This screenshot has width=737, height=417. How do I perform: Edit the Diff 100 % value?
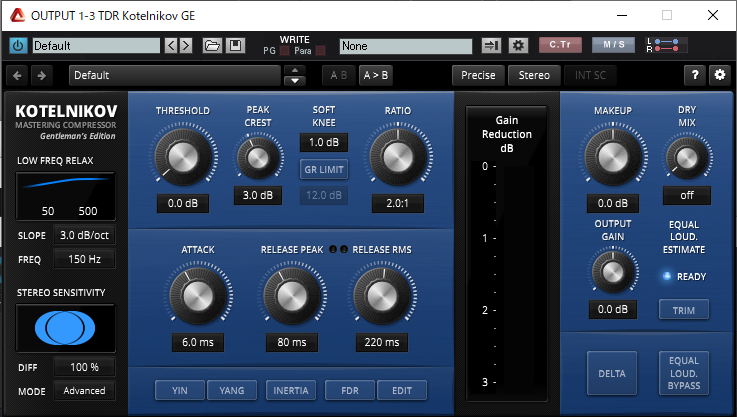click(x=84, y=367)
